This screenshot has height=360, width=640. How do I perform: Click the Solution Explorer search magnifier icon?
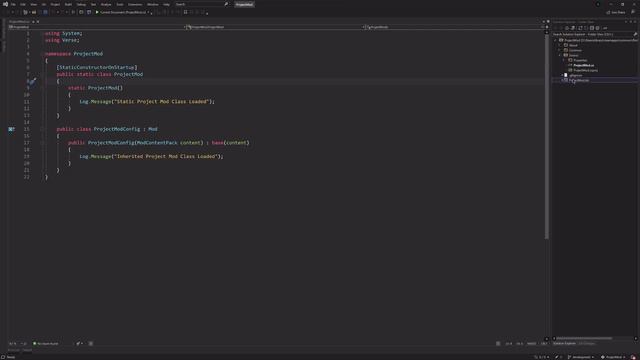pos(635,34)
